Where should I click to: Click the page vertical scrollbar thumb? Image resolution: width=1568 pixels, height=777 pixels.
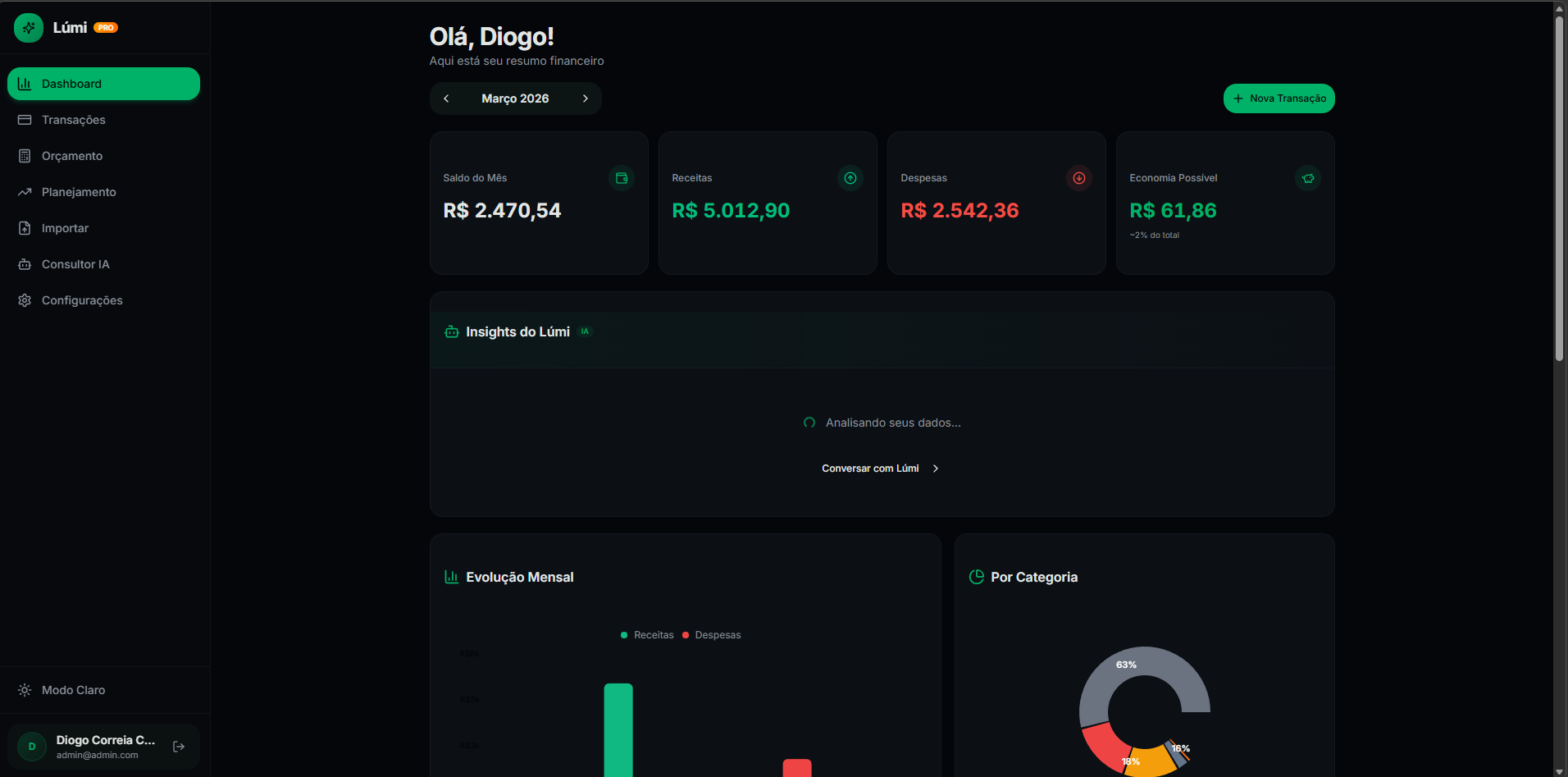tap(1560, 189)
